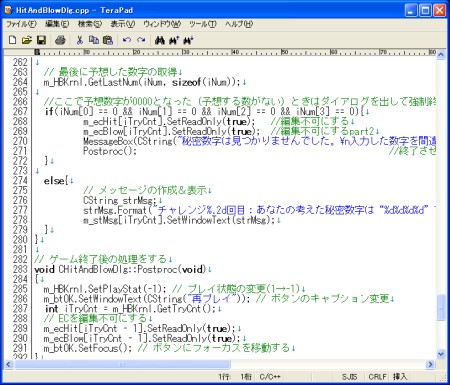Open the ヘルプ(H) menu
The width and height of the screenshot is (450, 385).
239,24
